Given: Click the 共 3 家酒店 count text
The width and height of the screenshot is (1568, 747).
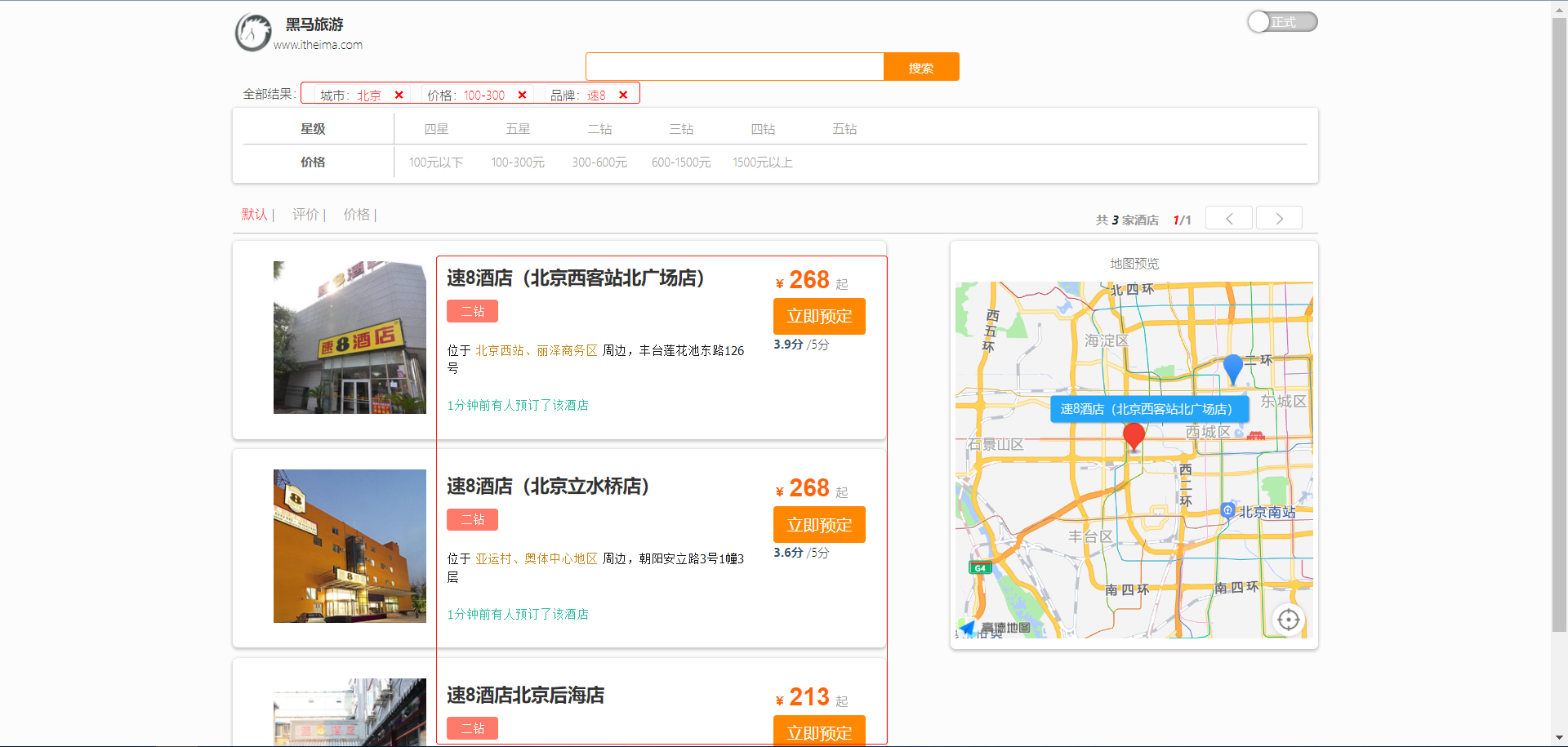Looking at the screenshot, I should 1127,220.
